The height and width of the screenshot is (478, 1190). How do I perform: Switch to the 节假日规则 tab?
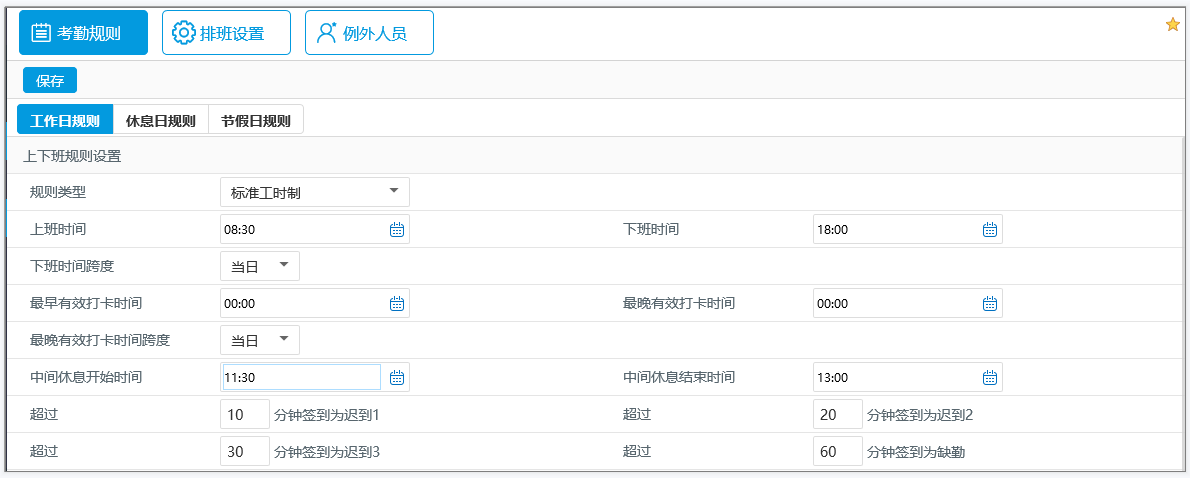256,121
